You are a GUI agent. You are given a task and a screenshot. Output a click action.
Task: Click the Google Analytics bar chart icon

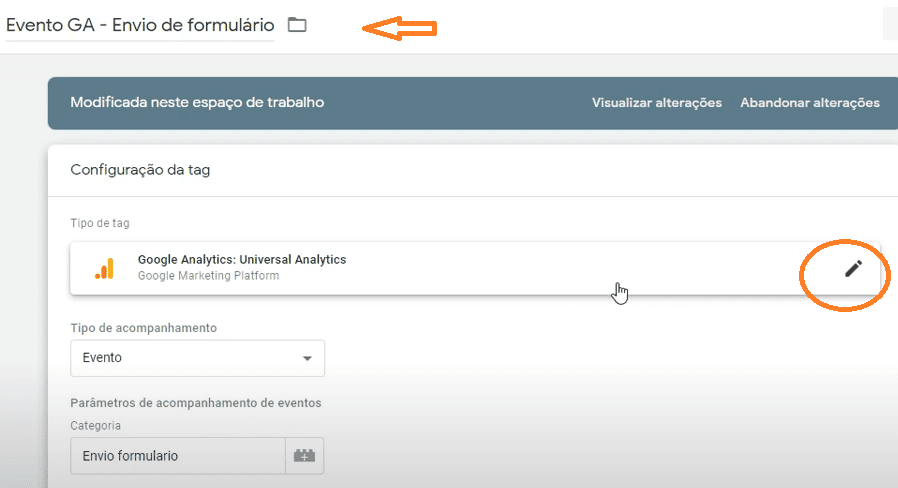105,268
